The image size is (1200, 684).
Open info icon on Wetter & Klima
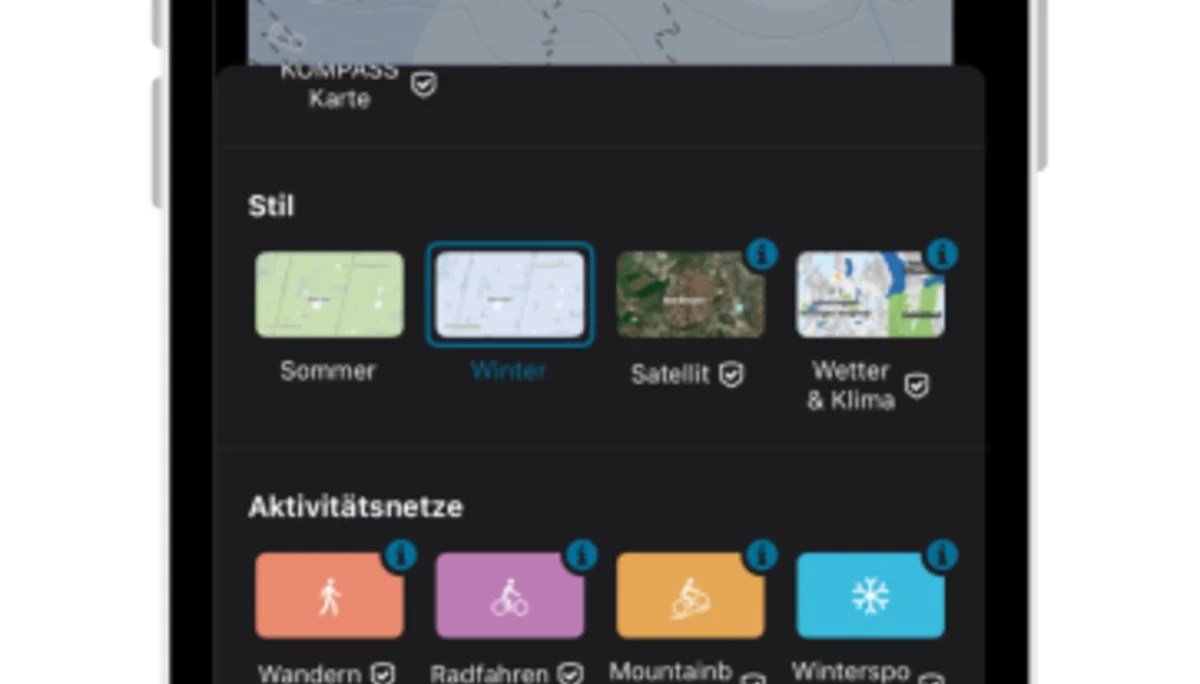coord(941,254)
